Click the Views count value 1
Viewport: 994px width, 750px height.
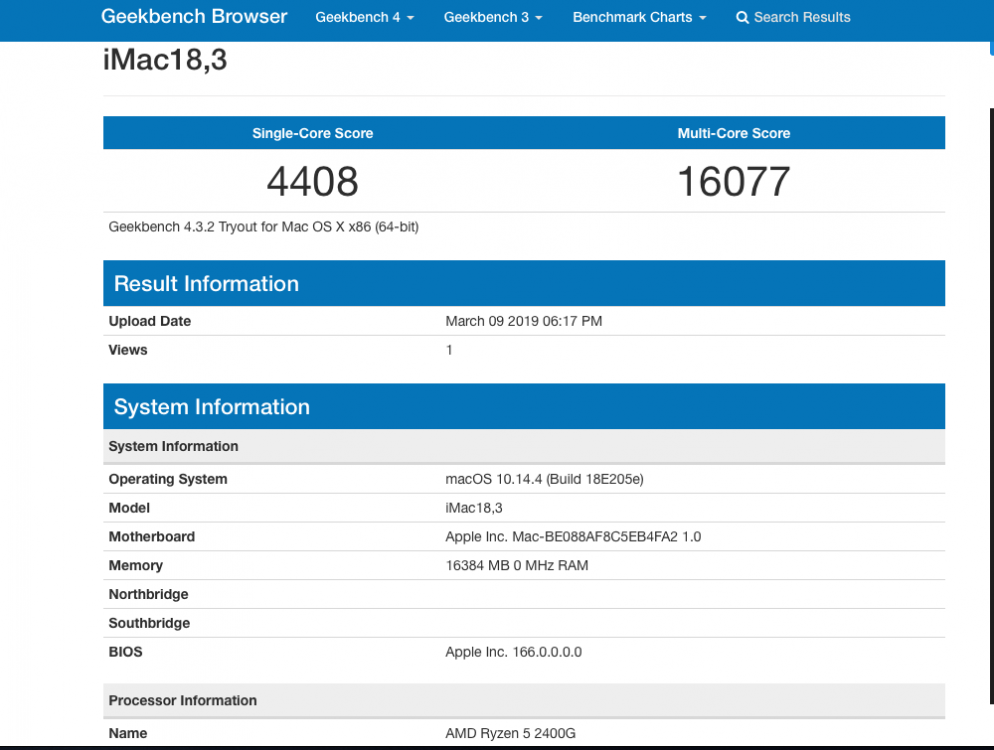[x=449, y=350]
